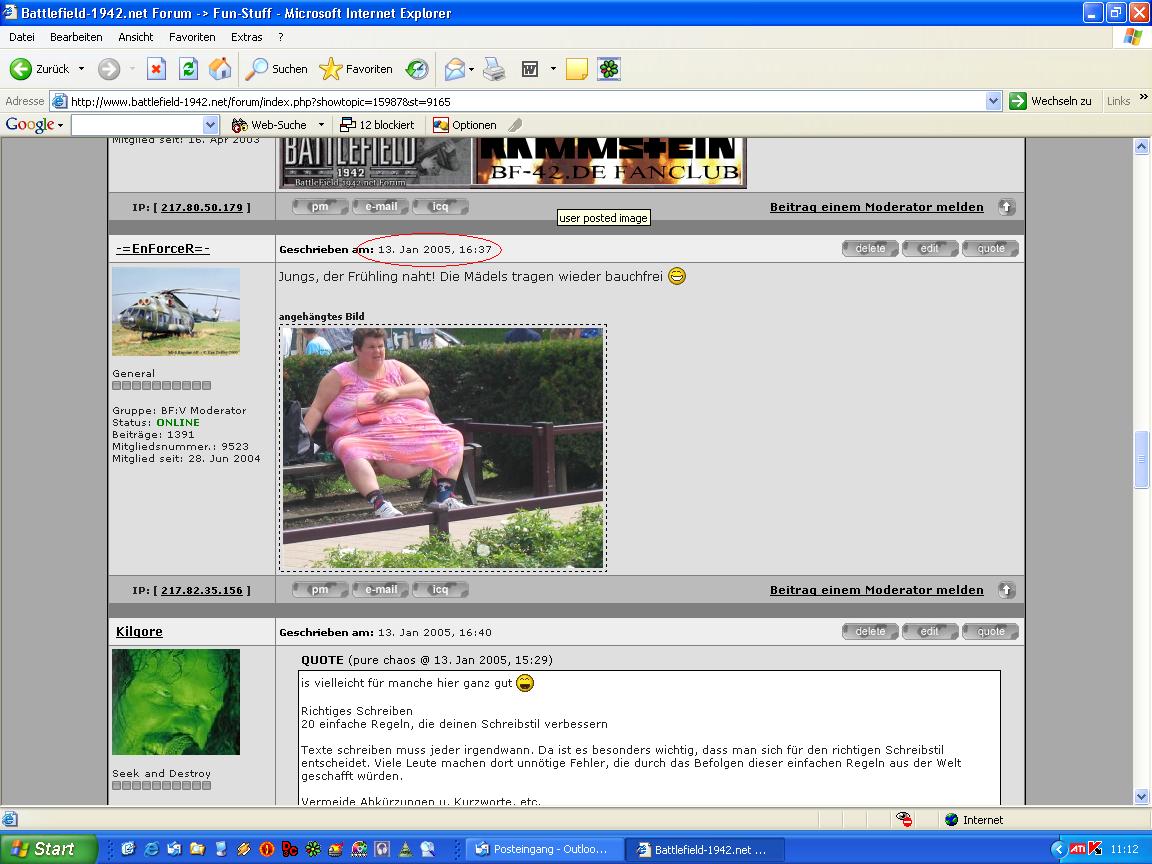Click the grey forward arrow button
The width and height of the screenshot is (1152, 864).
coord(109,69)
